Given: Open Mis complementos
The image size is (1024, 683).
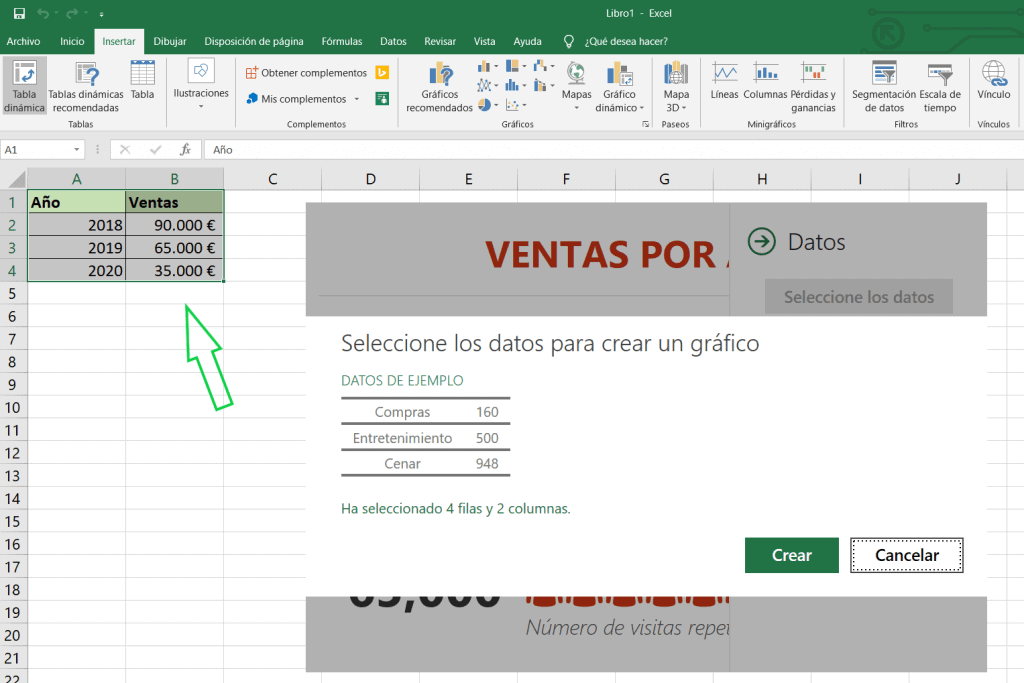Looking at the screenshot, I should (297, 99).
